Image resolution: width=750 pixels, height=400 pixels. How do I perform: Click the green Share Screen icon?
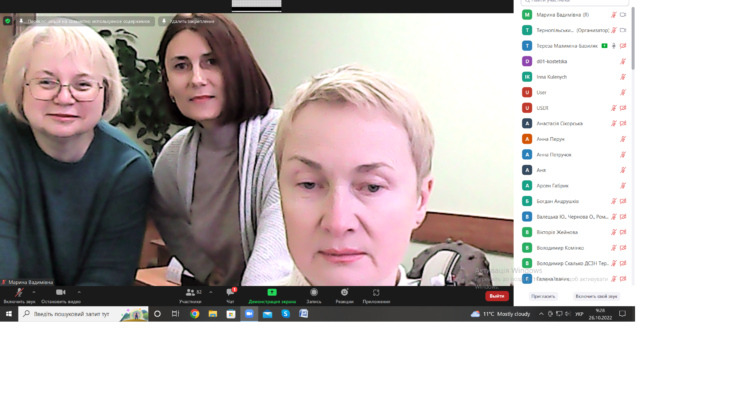pos(271,293)
